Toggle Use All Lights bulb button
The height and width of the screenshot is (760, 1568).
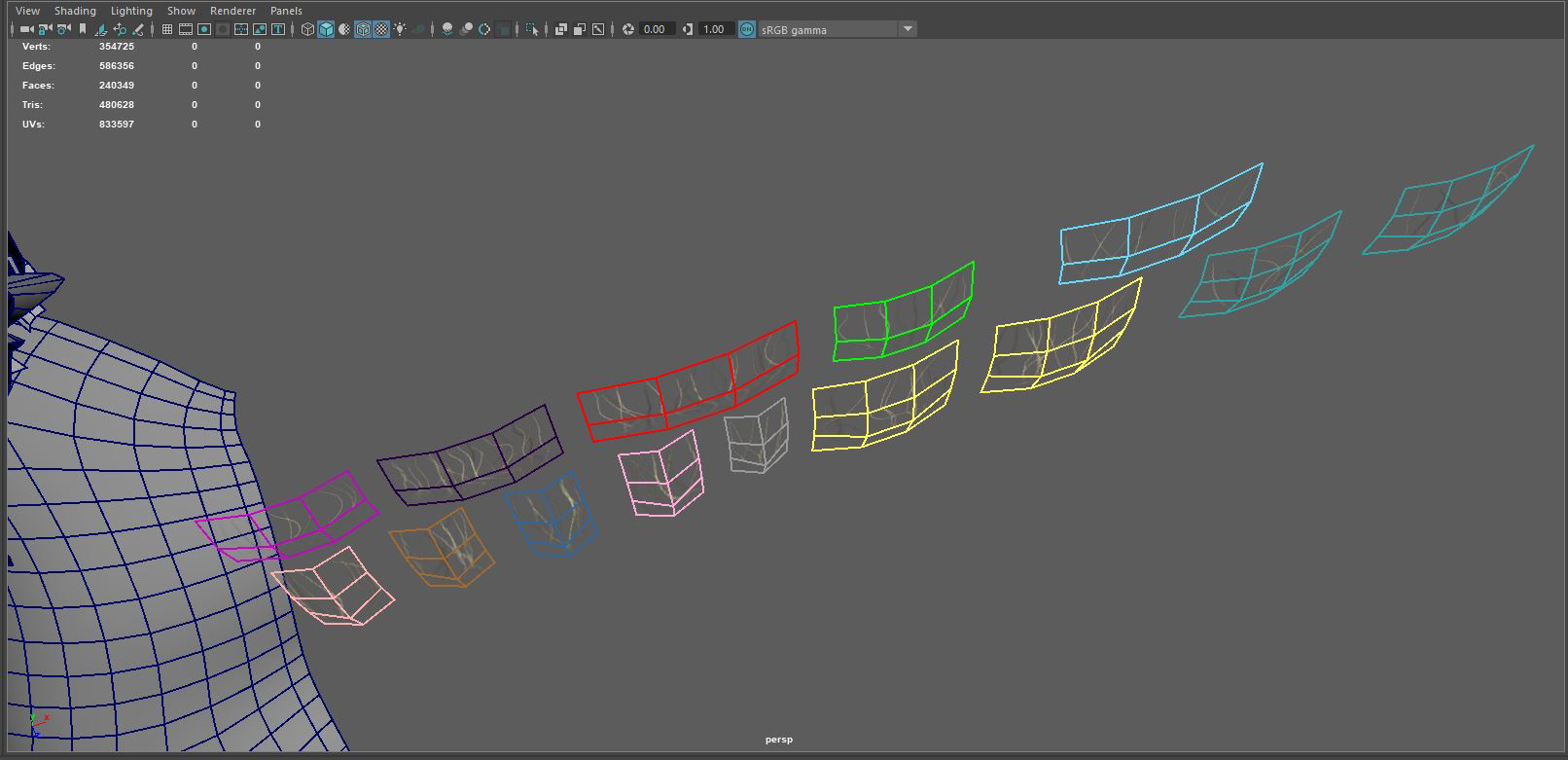coord(400,29)
